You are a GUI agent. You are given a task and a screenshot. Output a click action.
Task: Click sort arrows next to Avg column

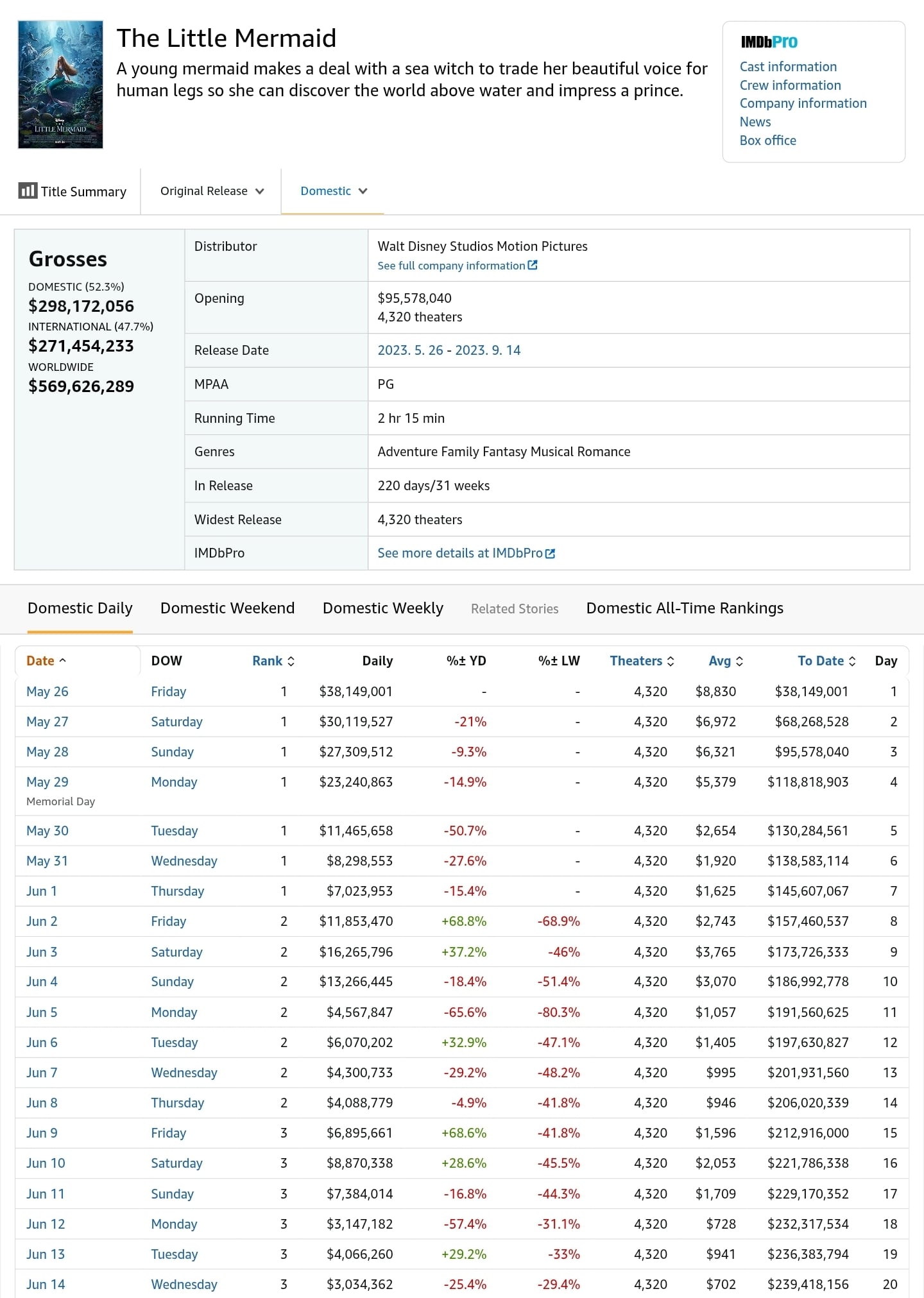point(739,661)
